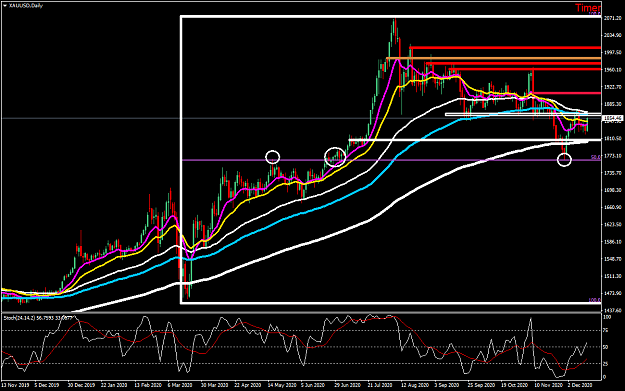Image resolution: width=625 pixels, height=391 pixels.
Task: Click the 1660.90 price axis label
Action: (x=613, y=207)
